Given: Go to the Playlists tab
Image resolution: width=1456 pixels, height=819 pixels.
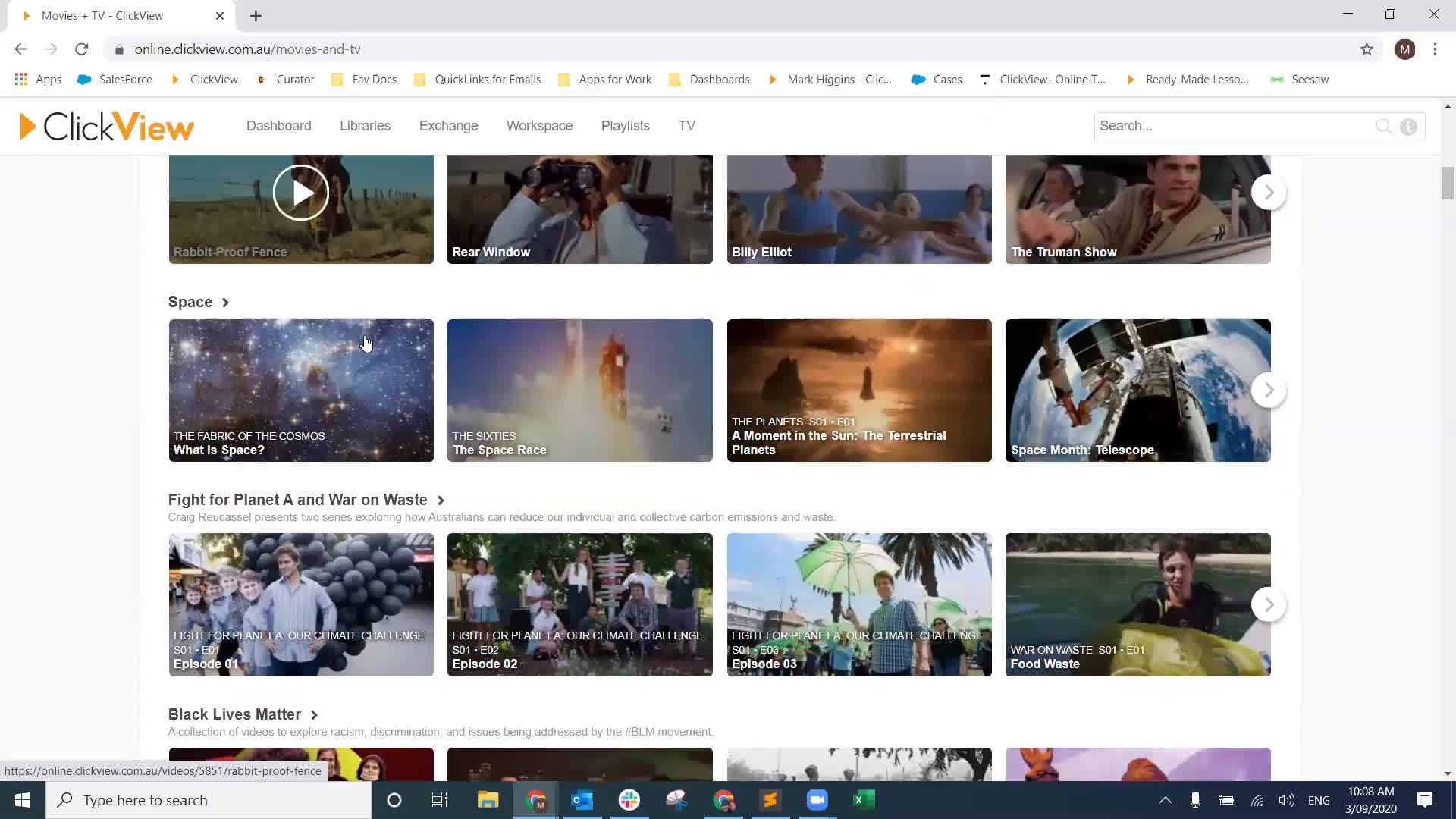Looking at the screenshot, I should (x=625, y=126).
